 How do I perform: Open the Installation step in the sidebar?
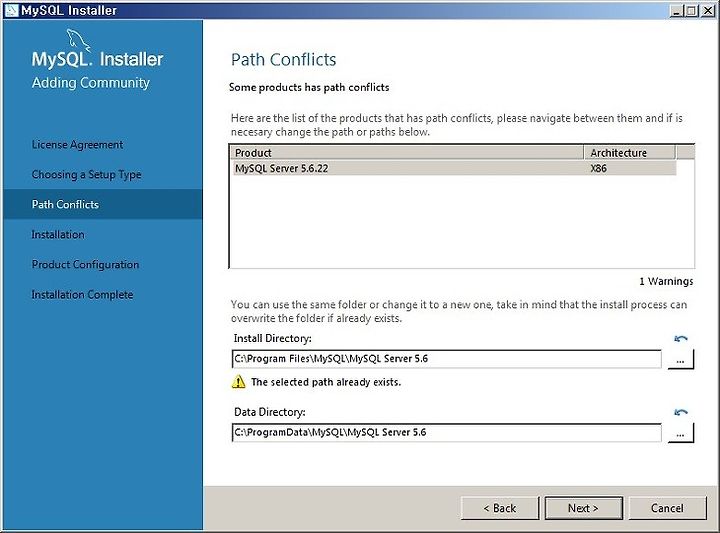coord(58,235)
